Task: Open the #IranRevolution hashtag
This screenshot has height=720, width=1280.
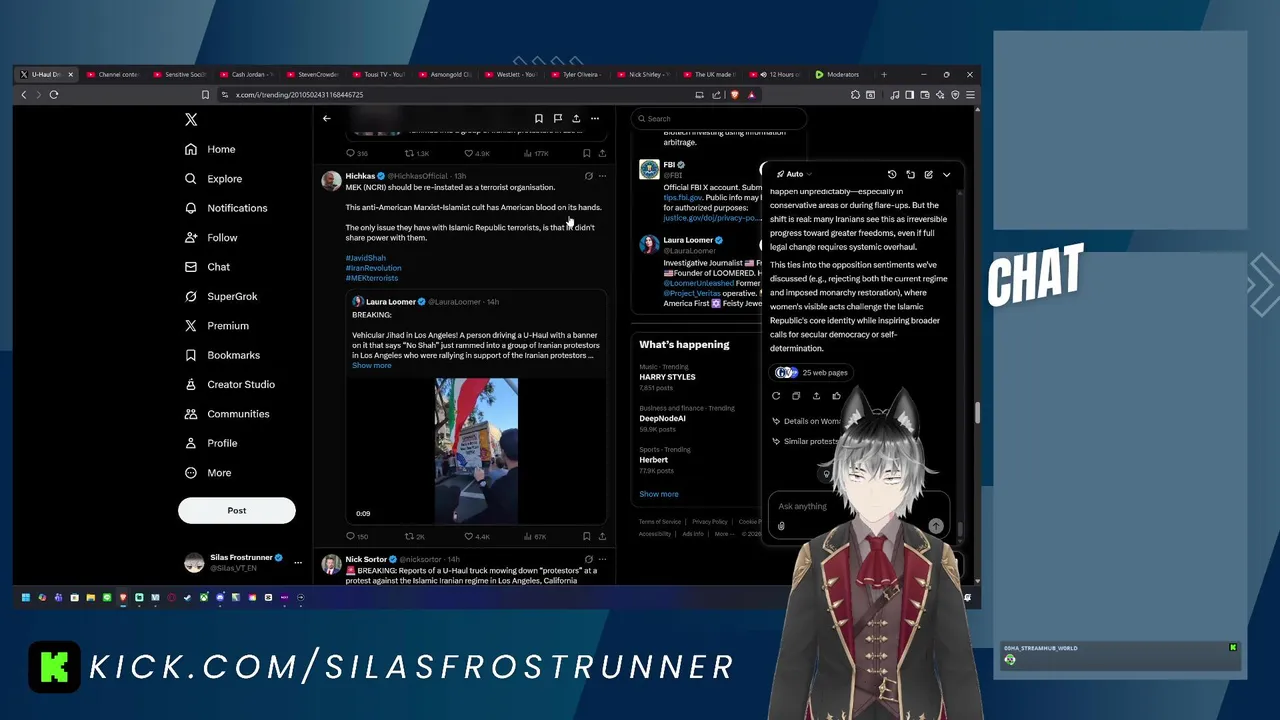Action: click(x=373, y=268)
